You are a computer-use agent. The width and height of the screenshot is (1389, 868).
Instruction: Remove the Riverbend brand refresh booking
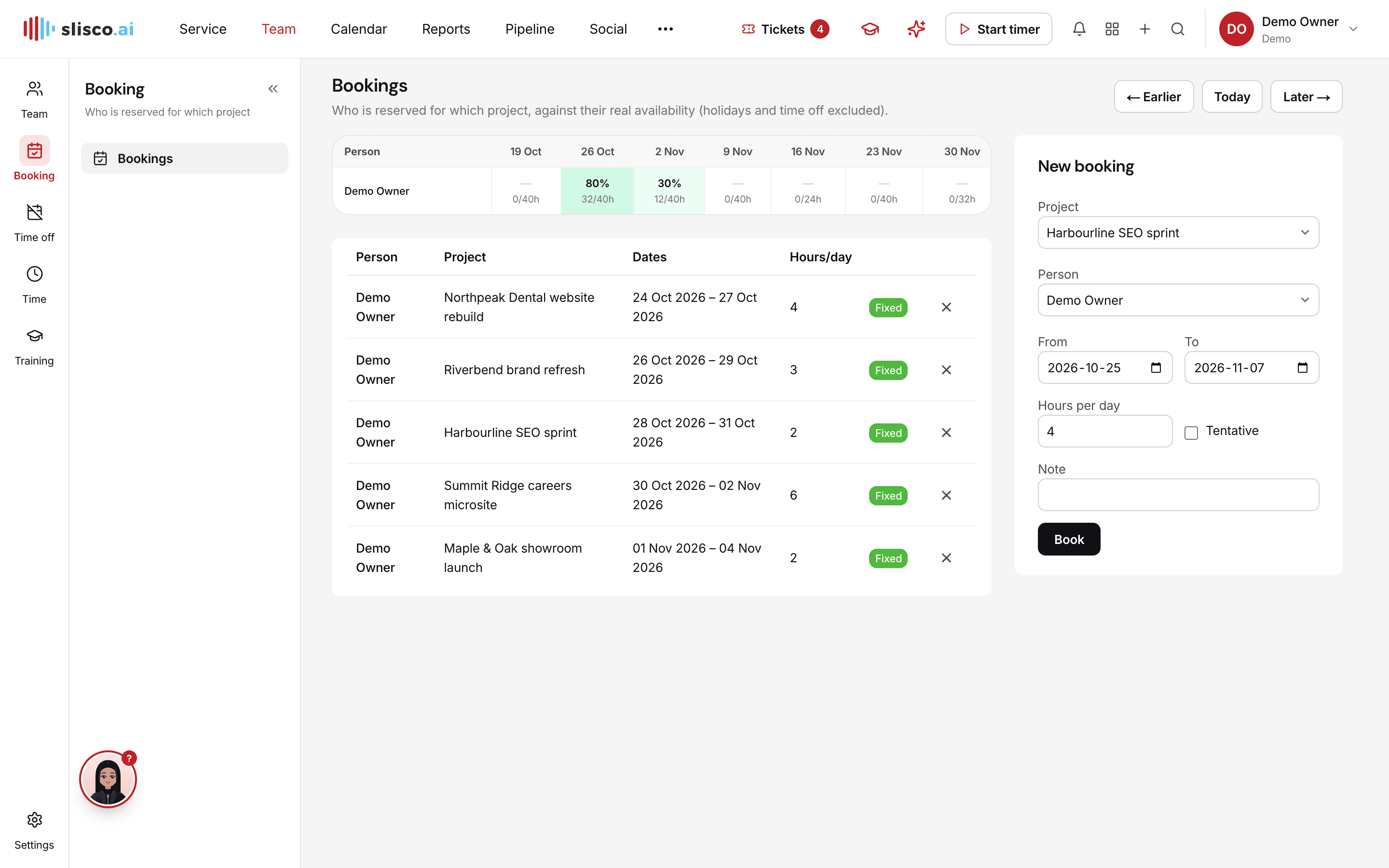[x=946, y=370]
